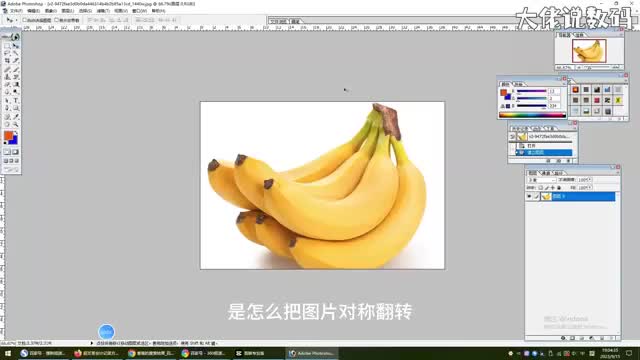Open the History panel flyout menu arrow

coord(575,129)
